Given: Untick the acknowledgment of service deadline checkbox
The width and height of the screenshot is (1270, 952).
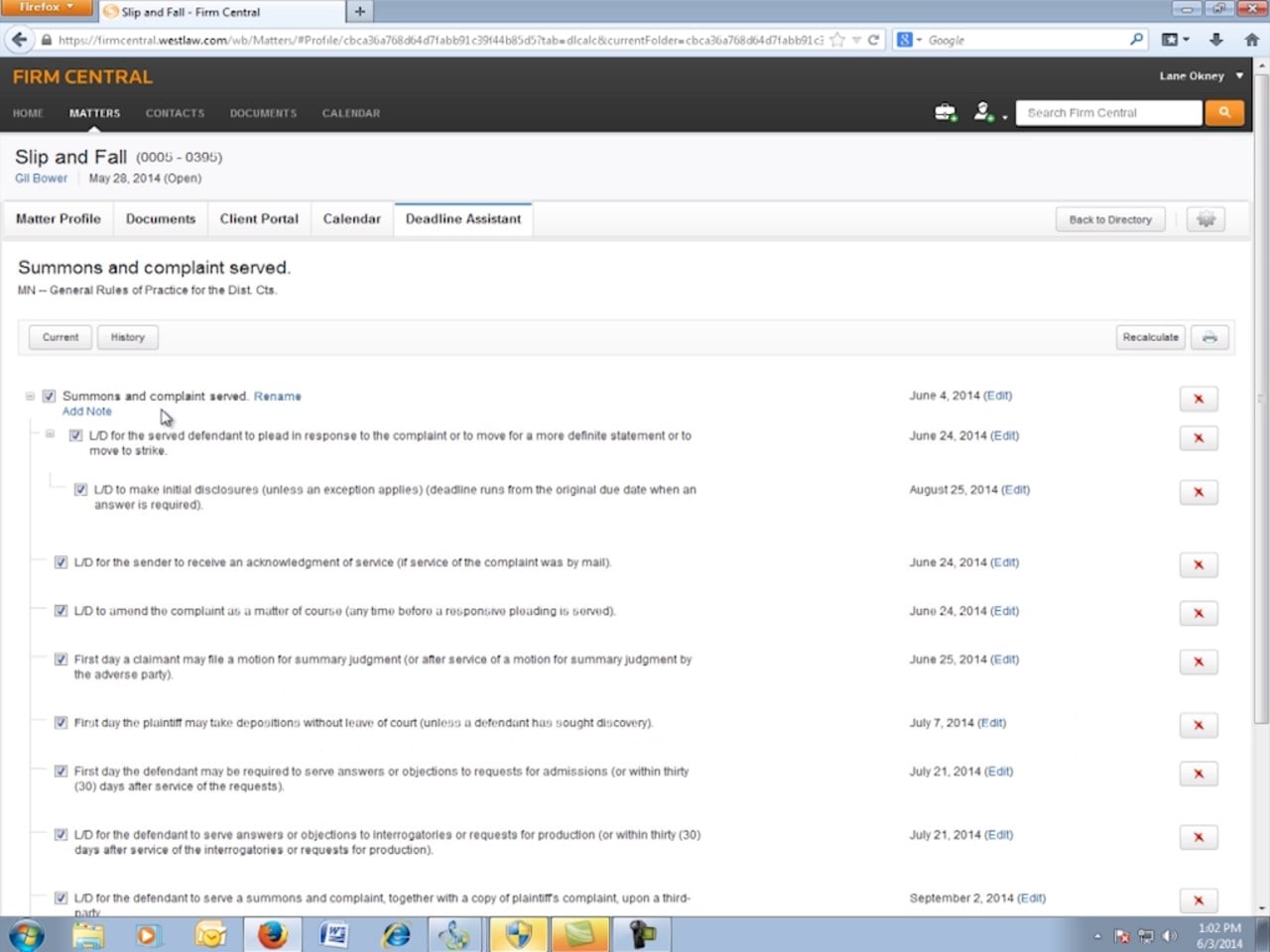Looking at the screenshot, I should [61, 562].
